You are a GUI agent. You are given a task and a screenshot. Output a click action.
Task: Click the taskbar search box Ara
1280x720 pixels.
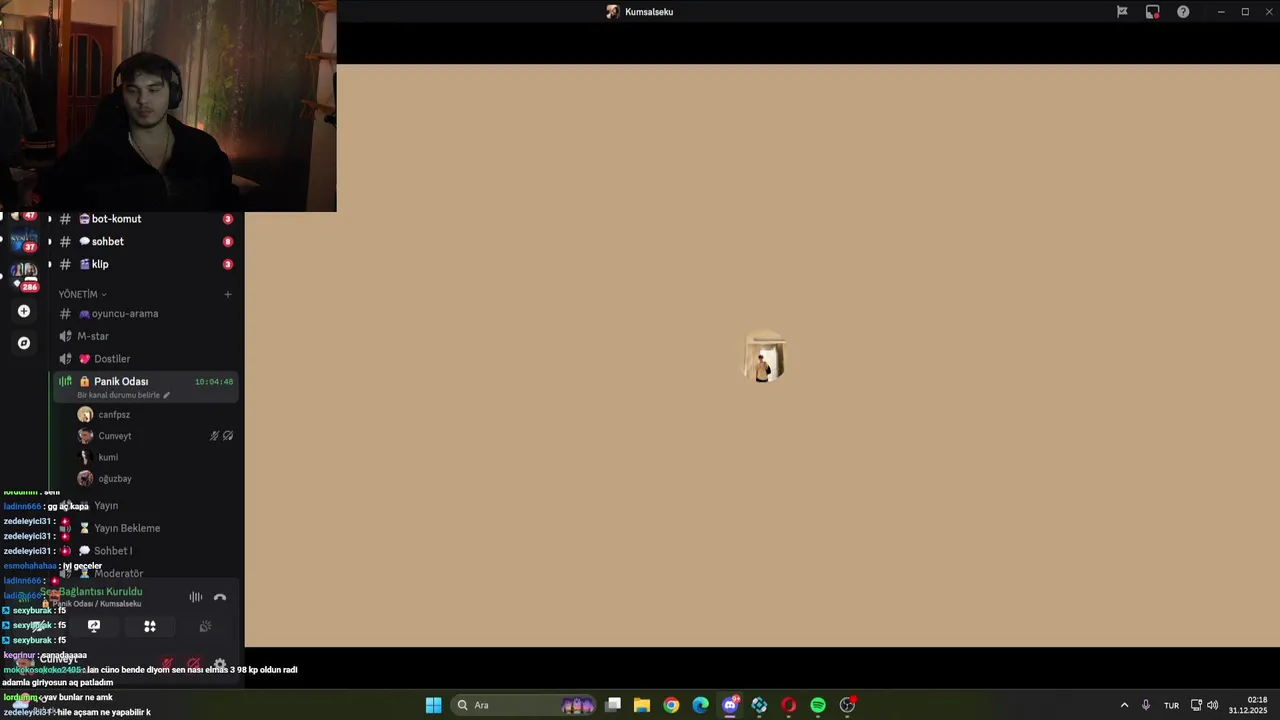[x=525, y=705]
